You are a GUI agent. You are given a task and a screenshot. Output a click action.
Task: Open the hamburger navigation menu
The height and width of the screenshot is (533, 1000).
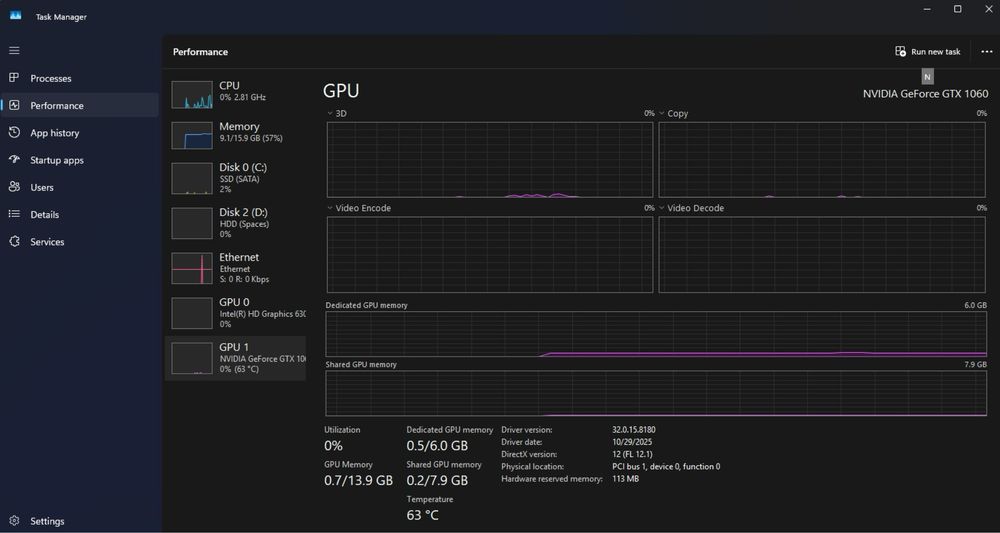point(14,50)
